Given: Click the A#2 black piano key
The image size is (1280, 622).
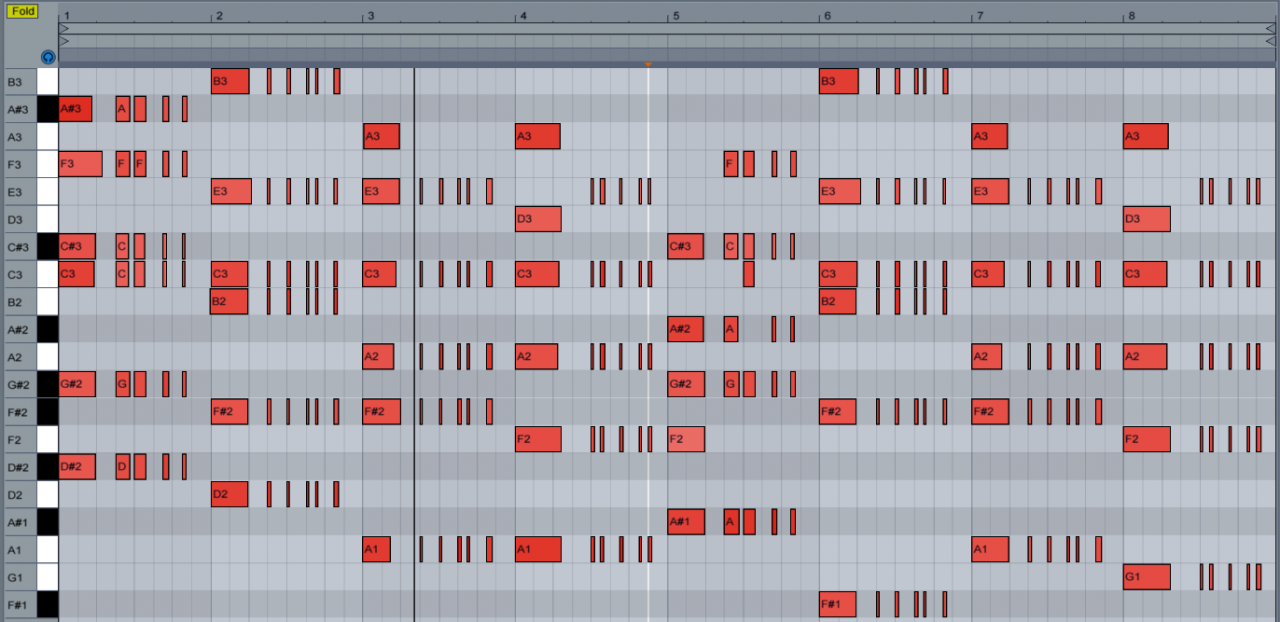Looking at the screenshot, I should [x=48, y=329].
